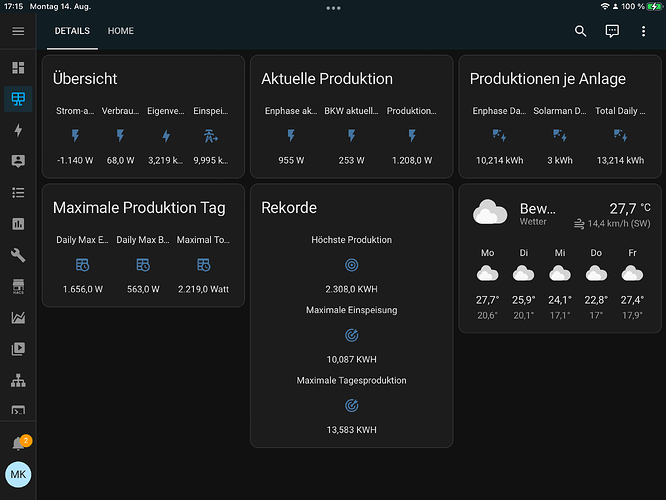Screen dimensions: 666x500
Task: Click the Verbrau... flash icon
Action: point(121,136)
